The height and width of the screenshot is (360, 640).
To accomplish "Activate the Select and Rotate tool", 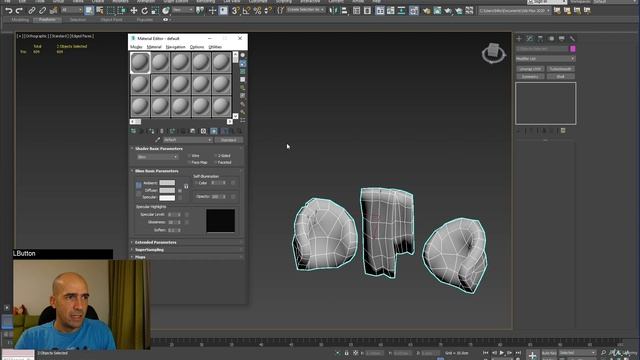I will pyautogui.click(x=144, y=11).
